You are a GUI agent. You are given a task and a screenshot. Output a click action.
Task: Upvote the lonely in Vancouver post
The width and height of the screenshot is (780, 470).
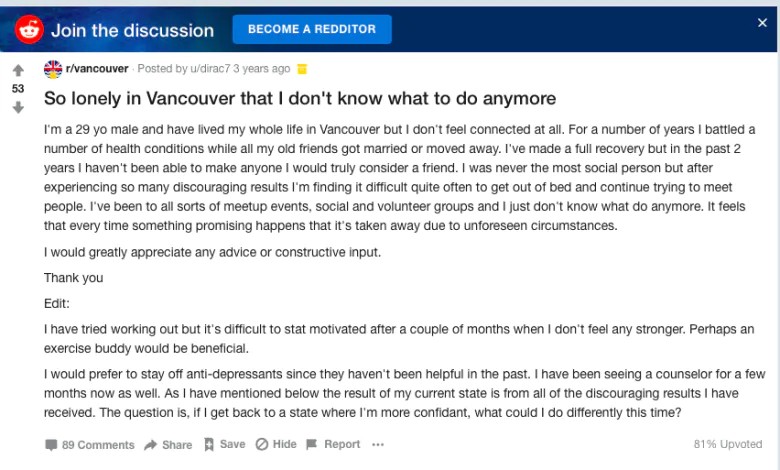18,71
